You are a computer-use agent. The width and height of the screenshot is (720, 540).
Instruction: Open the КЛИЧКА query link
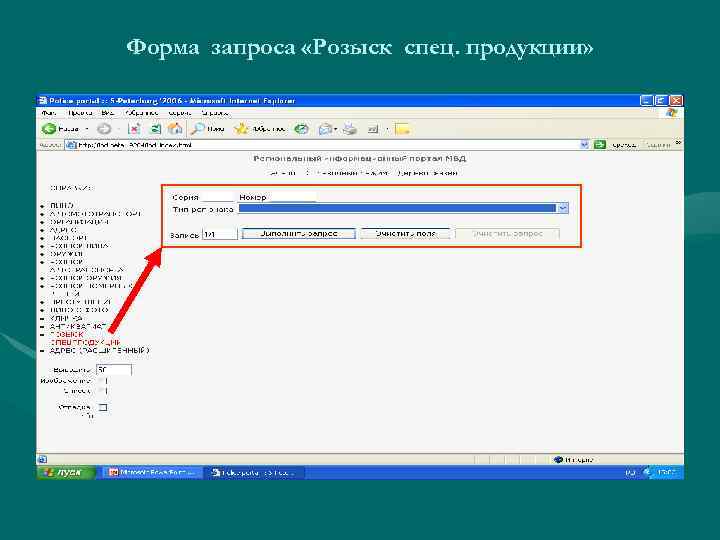coord(66,318)
